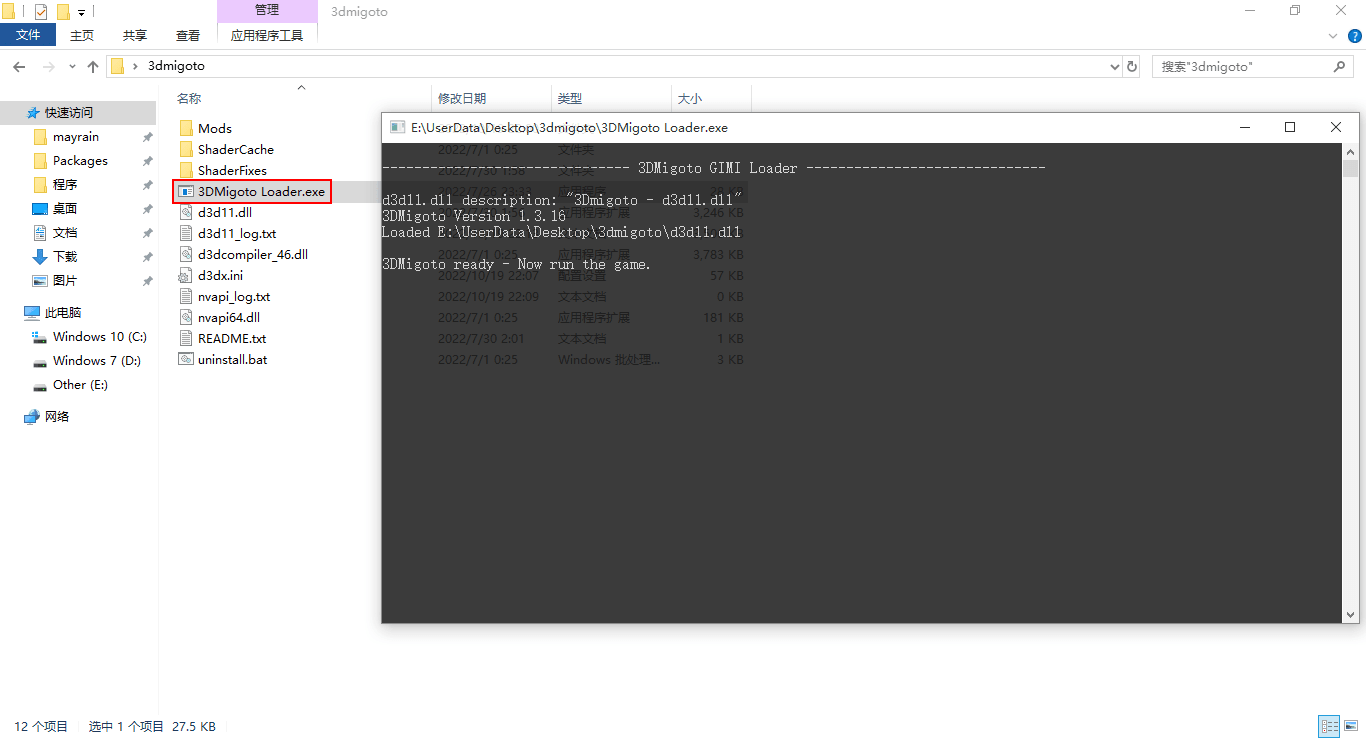This screenshot has width=1366, height=738.
Task: Switch to the 共享 ribbon tab
Action: click(x=135, y=35)
